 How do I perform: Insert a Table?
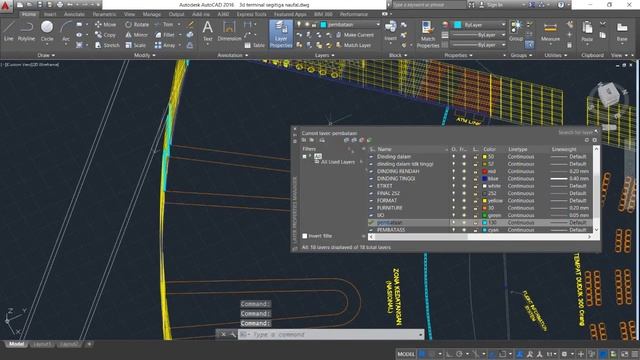255,45
